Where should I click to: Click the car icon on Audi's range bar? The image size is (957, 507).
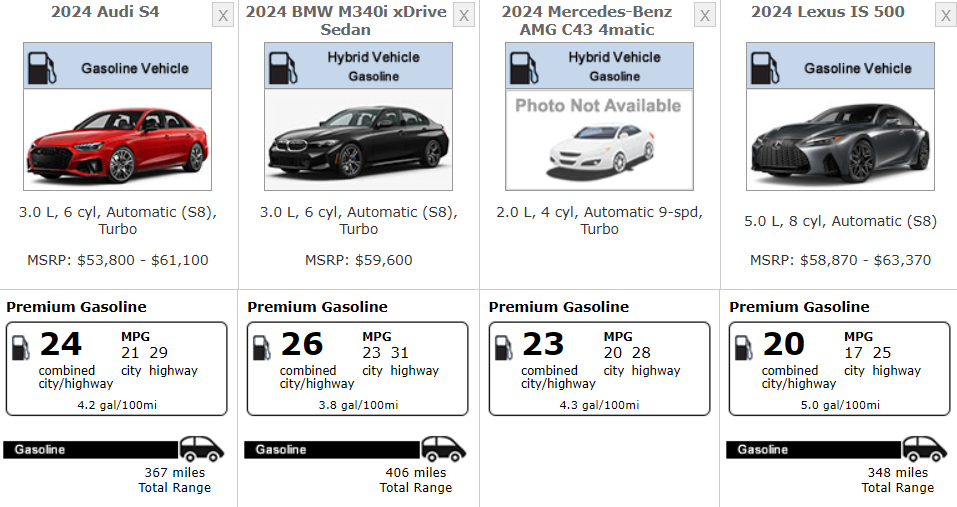(201, 449)
